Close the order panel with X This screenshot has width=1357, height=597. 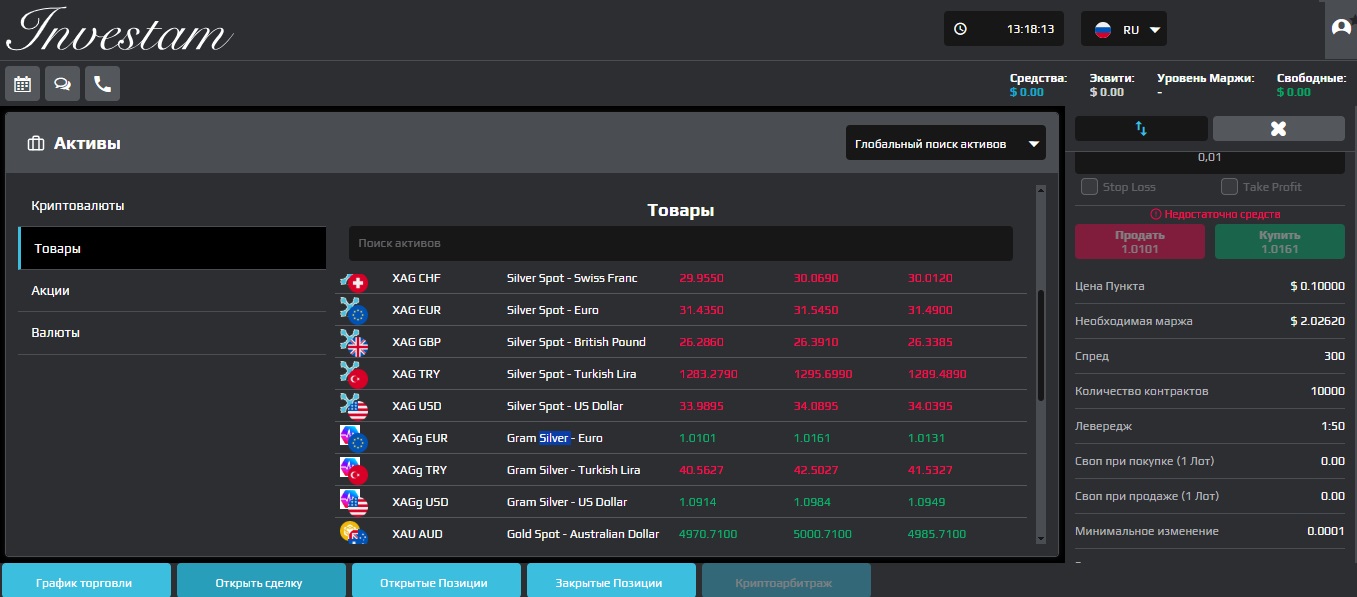coord(1278,128)
